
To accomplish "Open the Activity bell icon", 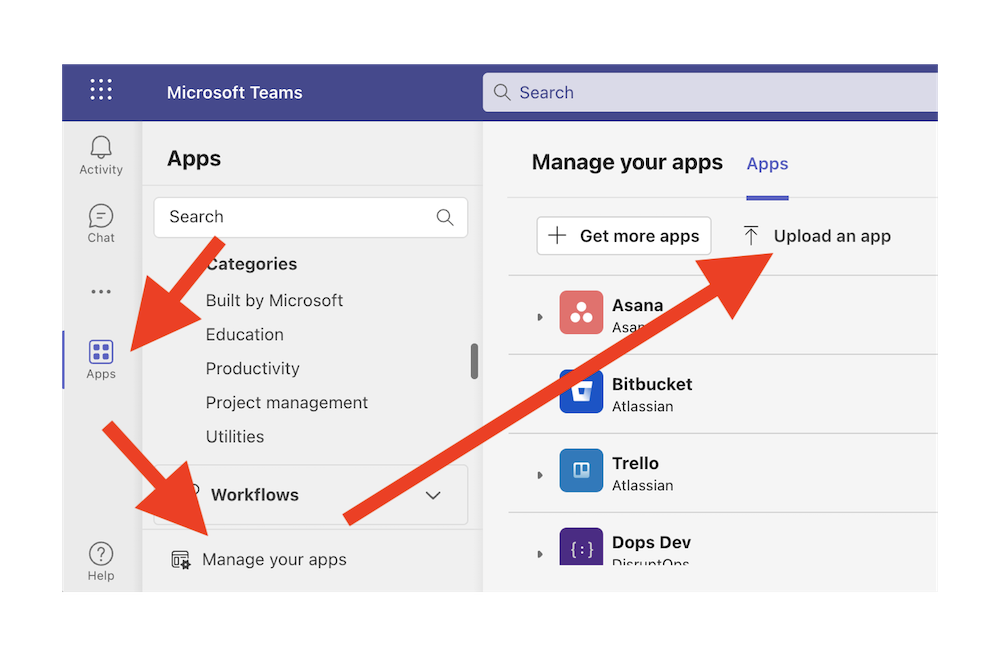I will click(100, 147).
